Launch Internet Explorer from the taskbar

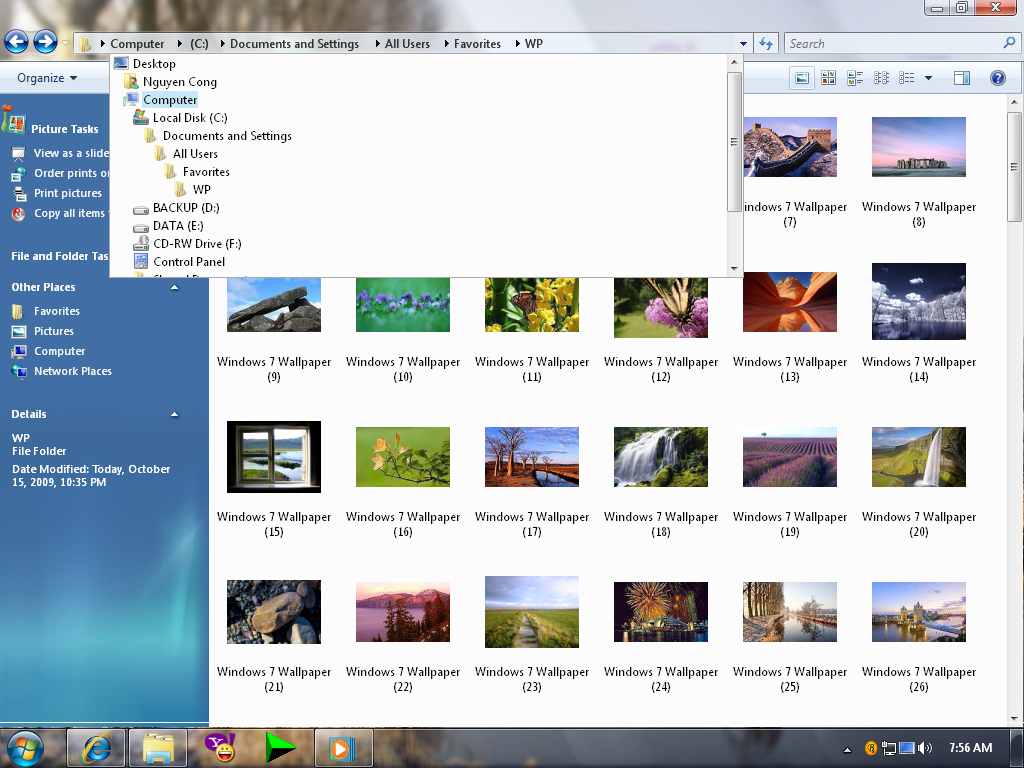pos(96,748)
